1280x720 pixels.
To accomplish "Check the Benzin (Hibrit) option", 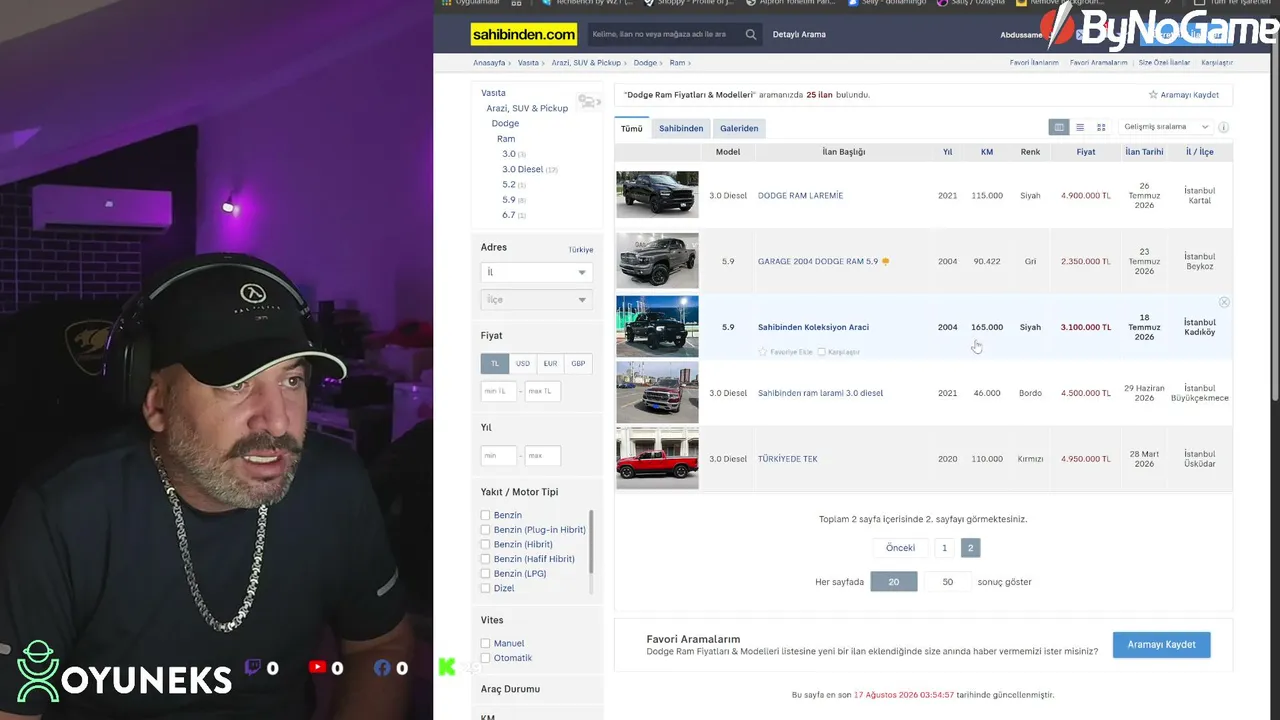I will click(485, 544).
